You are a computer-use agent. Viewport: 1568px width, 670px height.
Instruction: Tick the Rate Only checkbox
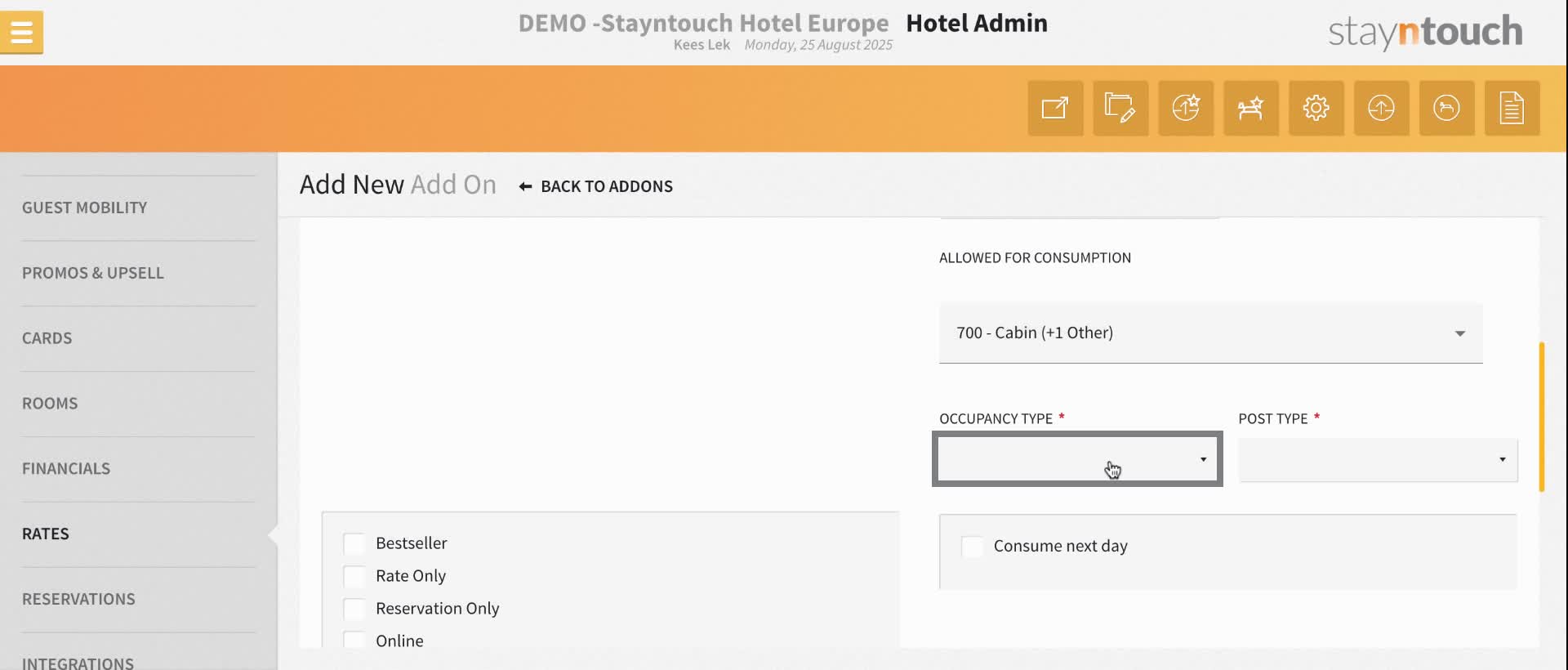[354, 576]
